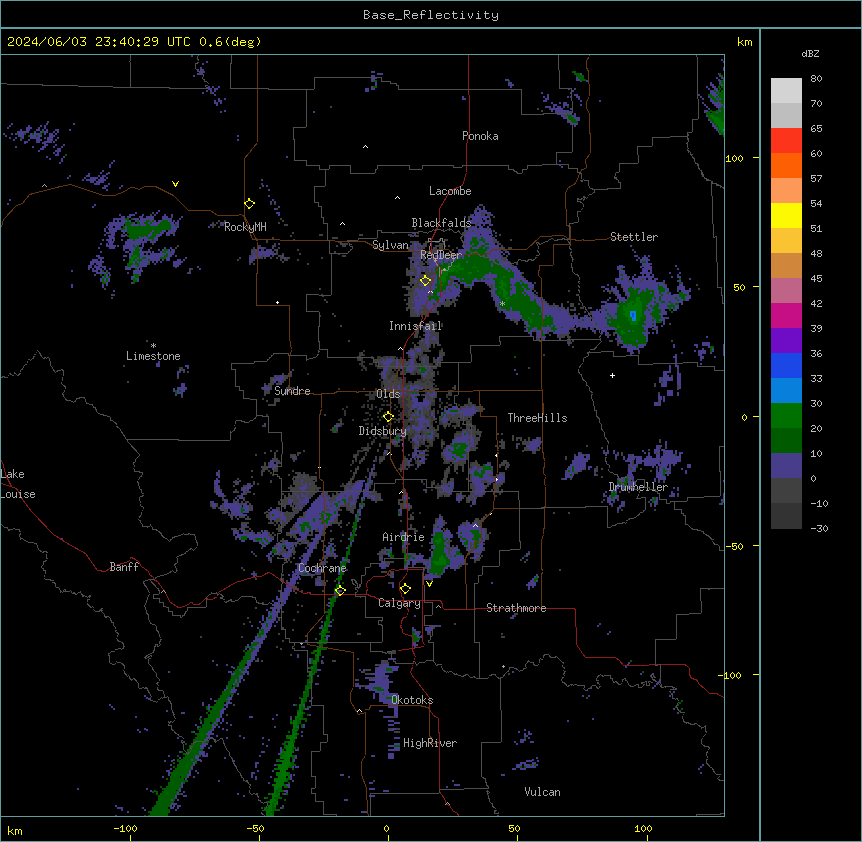This screenshot has height=842, width=862.
Task: Click the -100 tick on the bottom axis
Action: (x=126, y=829)
